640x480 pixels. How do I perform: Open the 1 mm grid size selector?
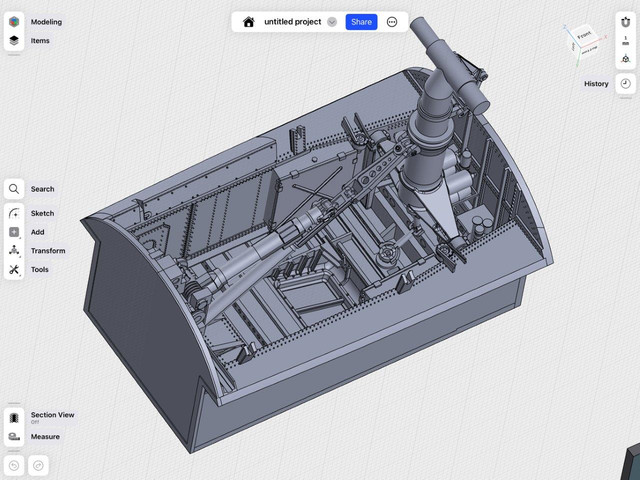click(625, 41)
